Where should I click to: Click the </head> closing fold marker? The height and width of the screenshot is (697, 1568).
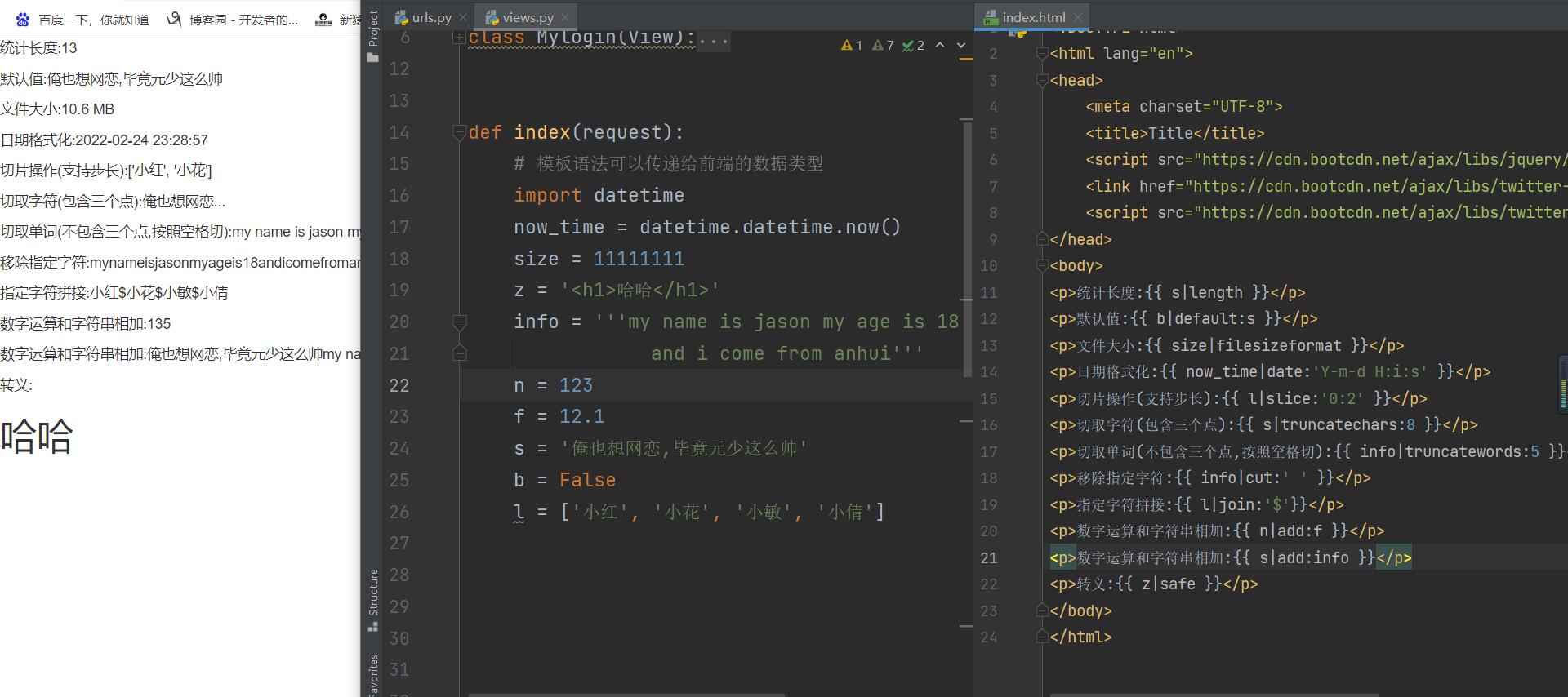[x=1042, y=239]
